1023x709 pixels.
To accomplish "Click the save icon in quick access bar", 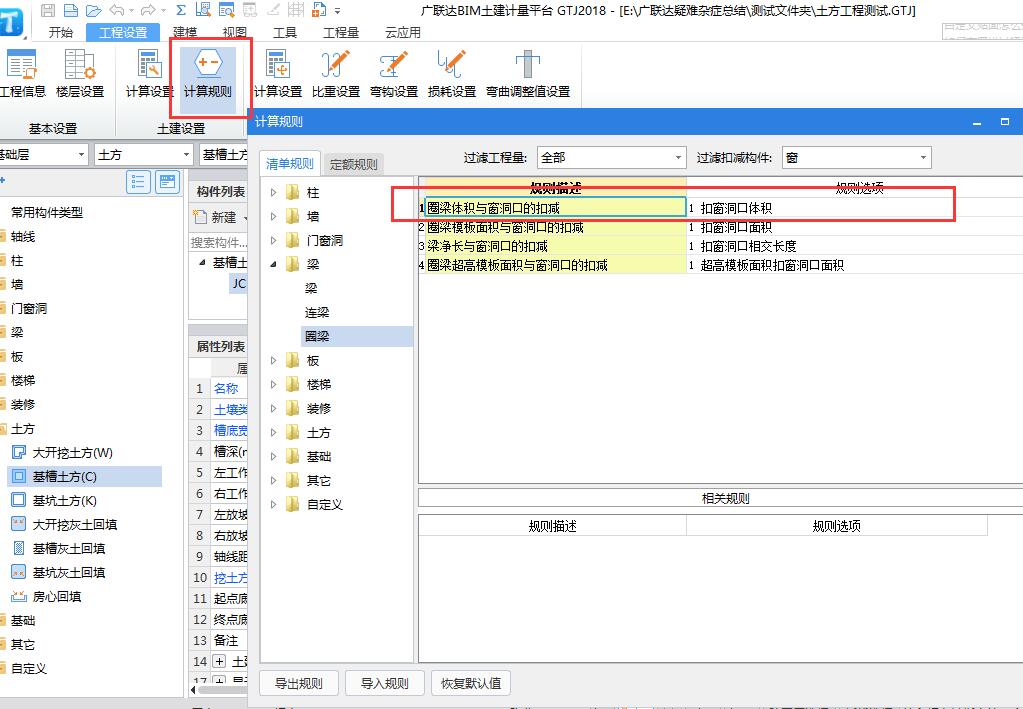I will coord(48,10).
